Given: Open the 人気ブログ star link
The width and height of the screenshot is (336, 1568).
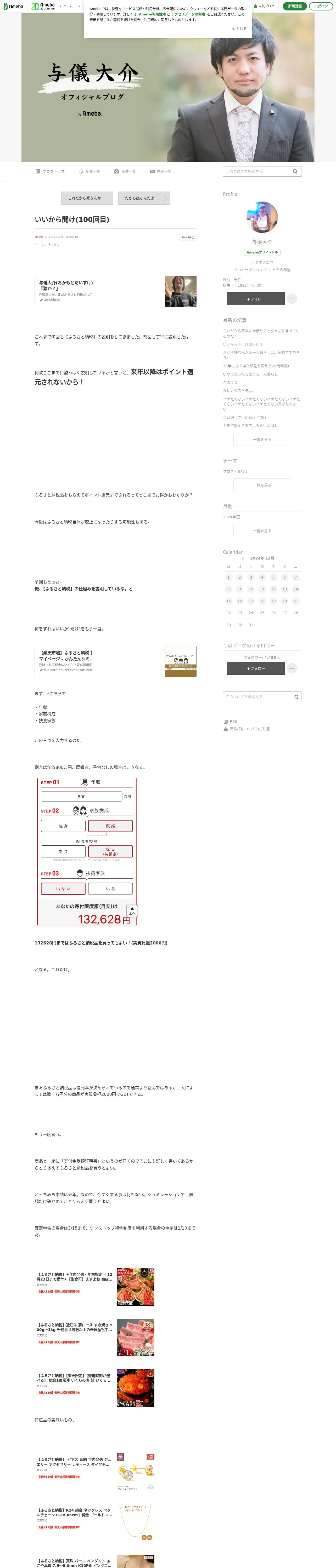Looking at the screenshot, I should coord(264,6).
